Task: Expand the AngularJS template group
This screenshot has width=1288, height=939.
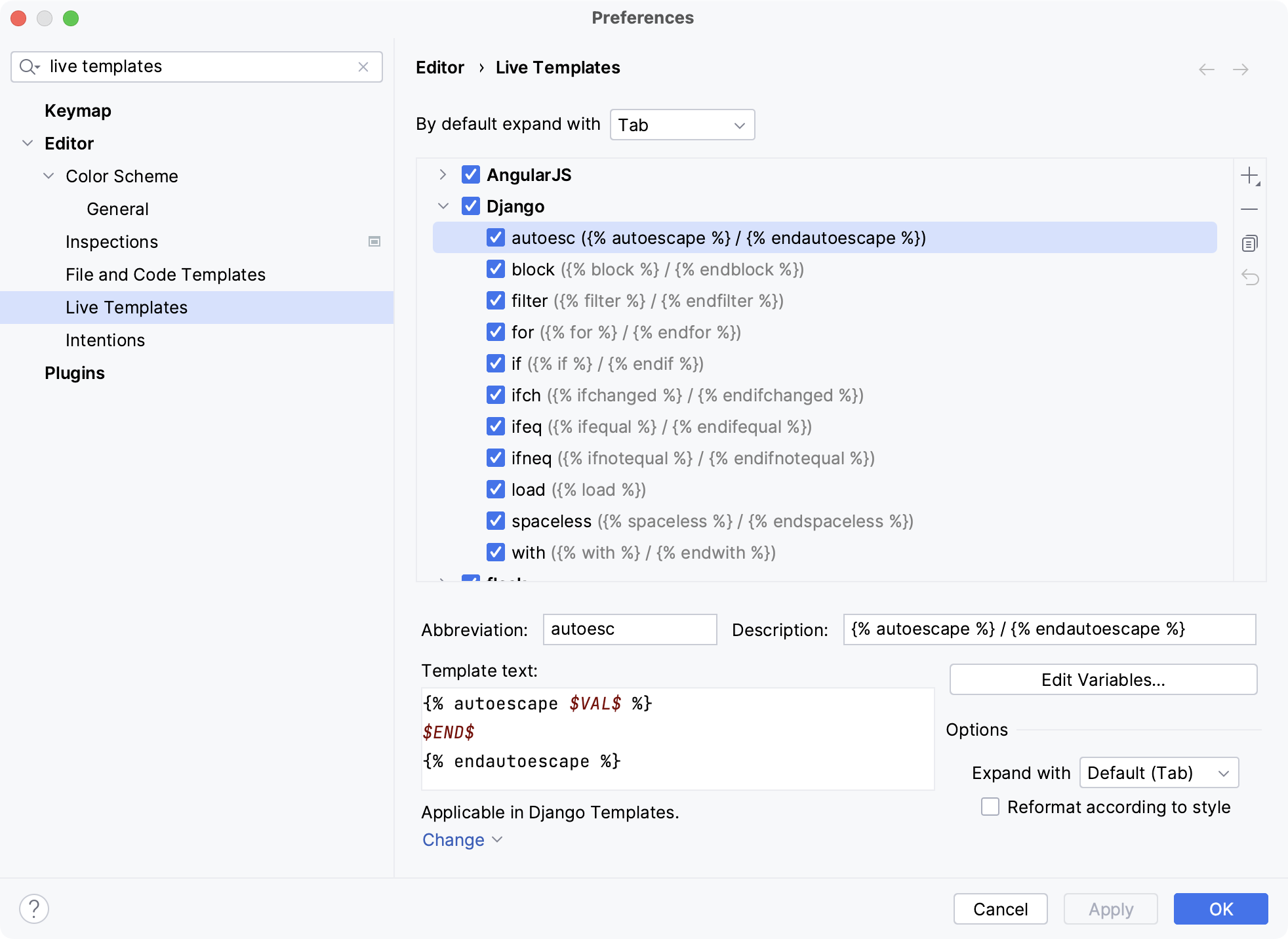Action: point(443,175)
